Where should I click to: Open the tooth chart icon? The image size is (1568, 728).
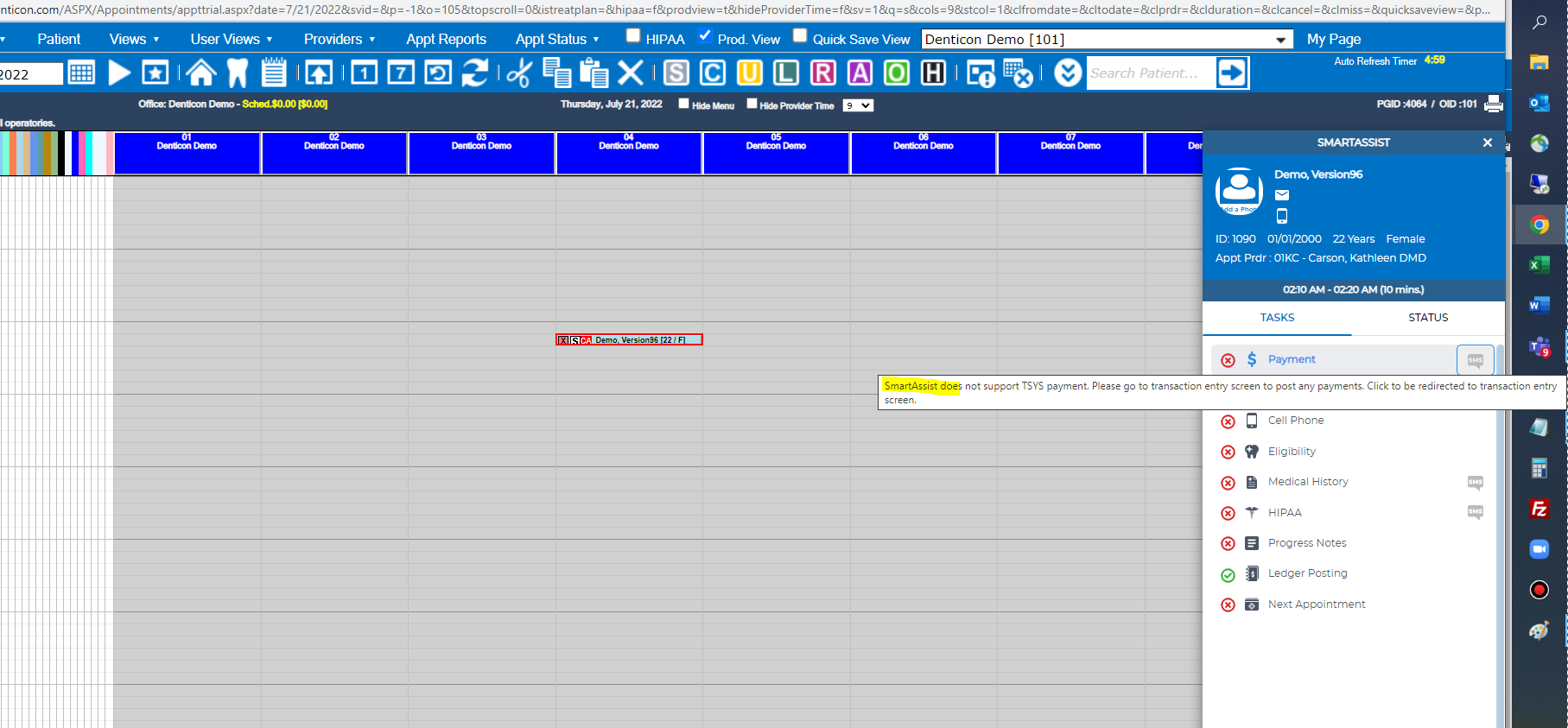tap(238, 73)
